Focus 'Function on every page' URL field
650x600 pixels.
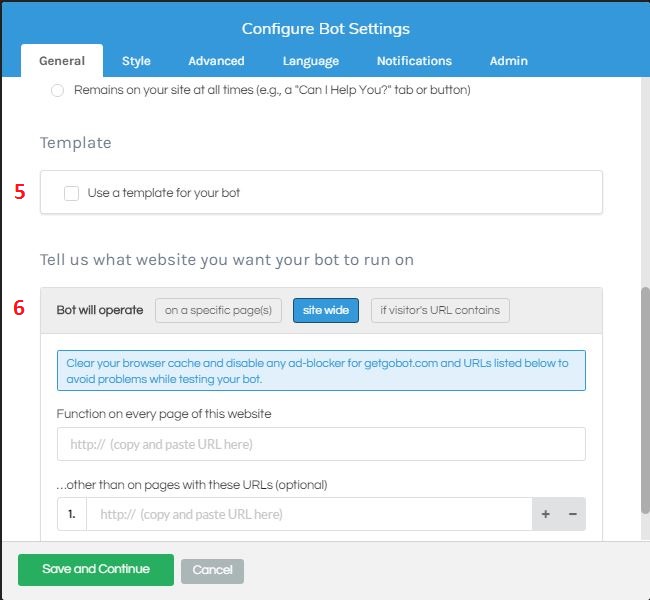[x=321, y=444]
